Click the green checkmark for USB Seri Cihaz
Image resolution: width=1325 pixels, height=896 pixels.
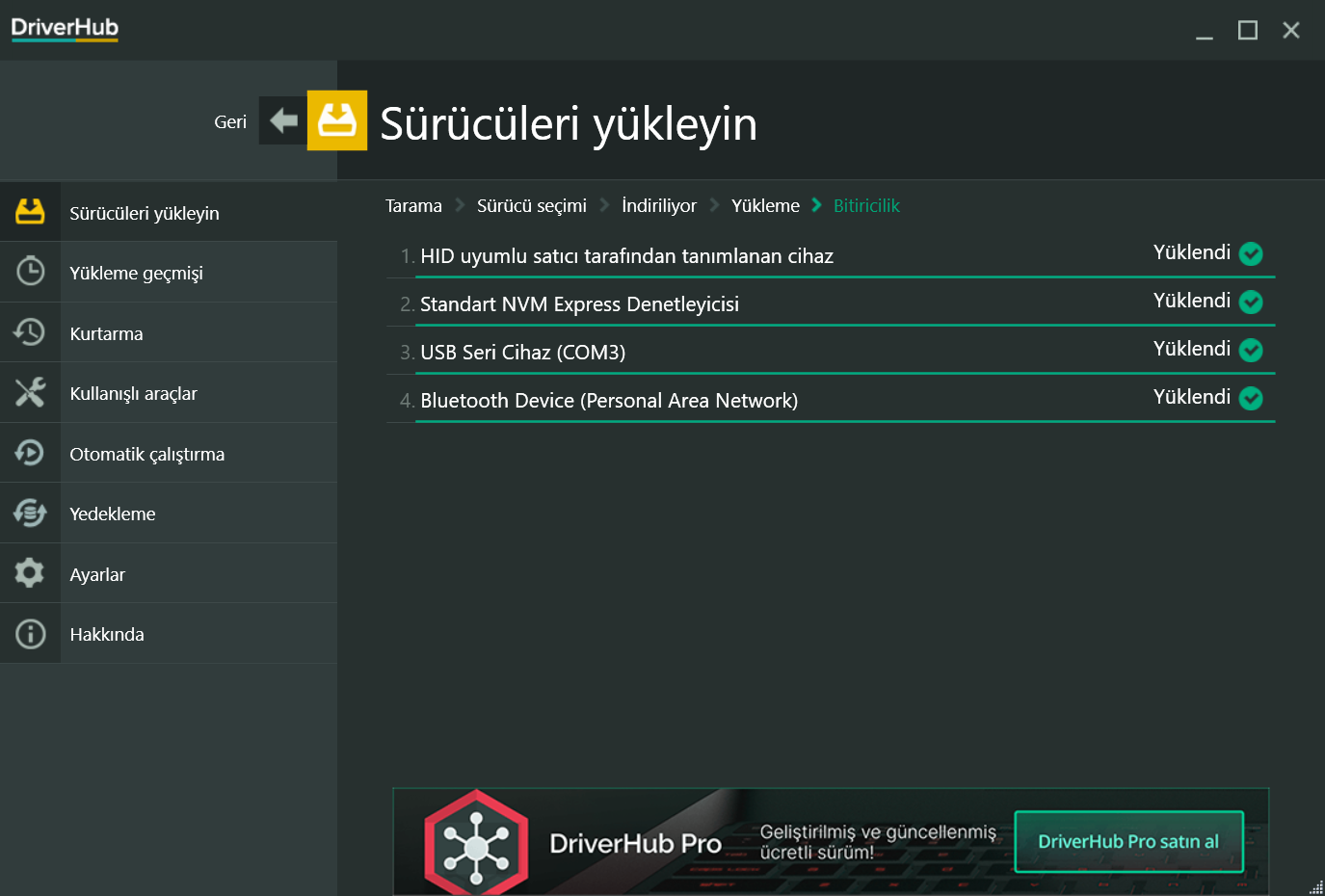[1251, 350]
